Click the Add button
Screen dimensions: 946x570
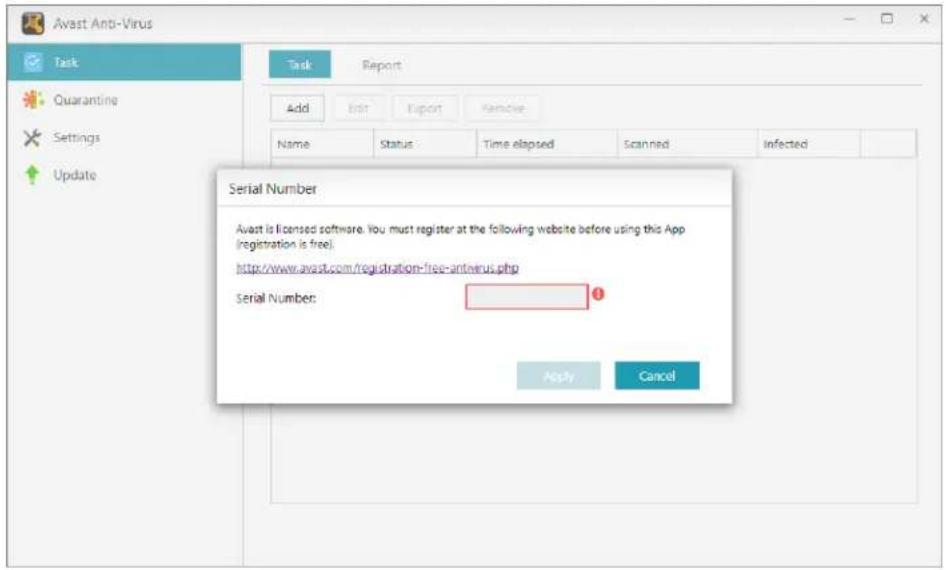(x=297, y=108)
